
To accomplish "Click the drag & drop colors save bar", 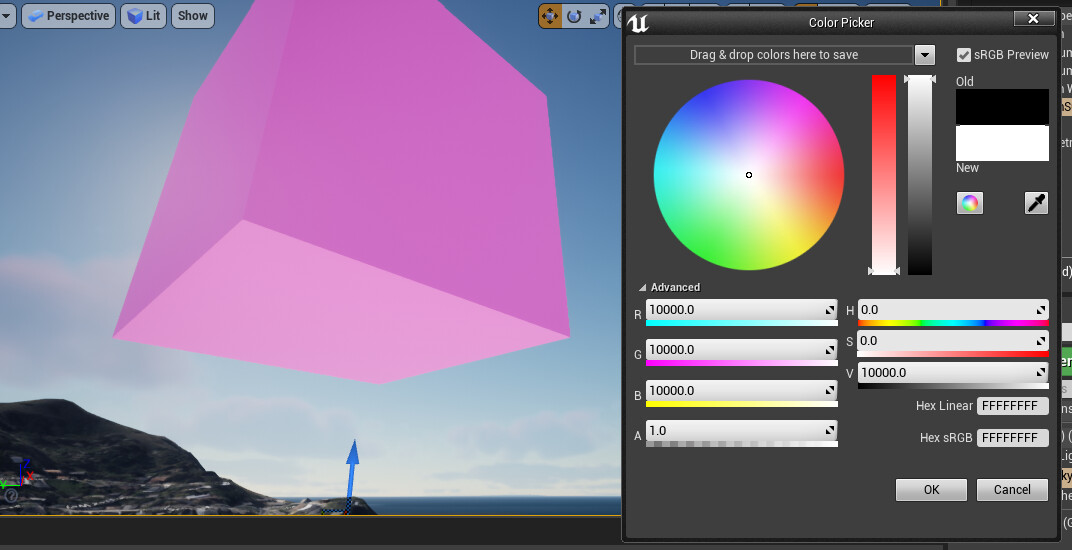I will [774, 55].
